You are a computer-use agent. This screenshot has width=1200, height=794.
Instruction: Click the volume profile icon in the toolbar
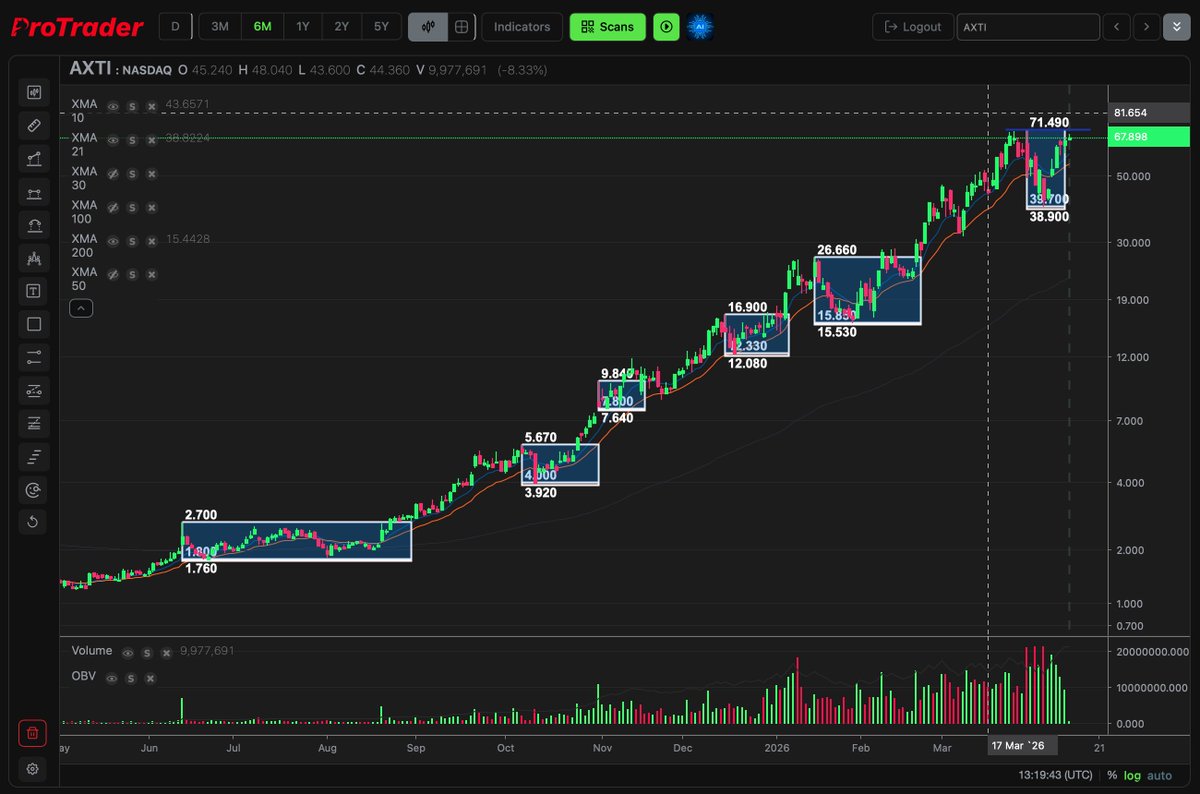[x=34, y=456]
